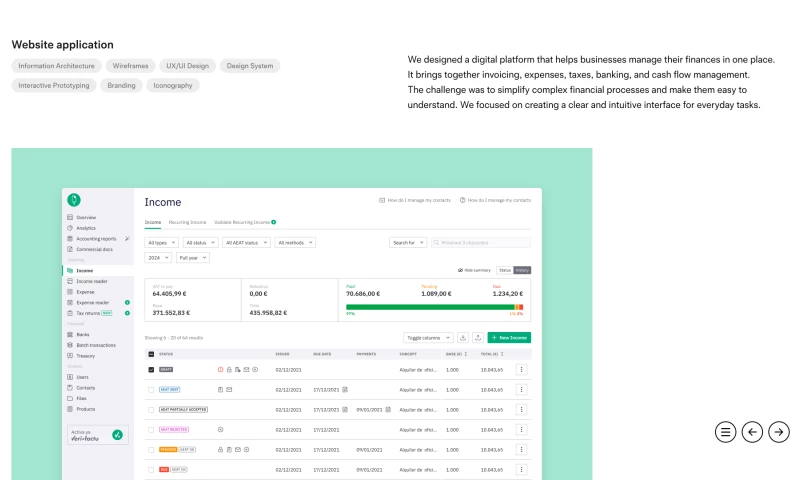Click the search input field
Image resolution: width=800 pixels, height=480 pixels.
(x=481, y=243)
